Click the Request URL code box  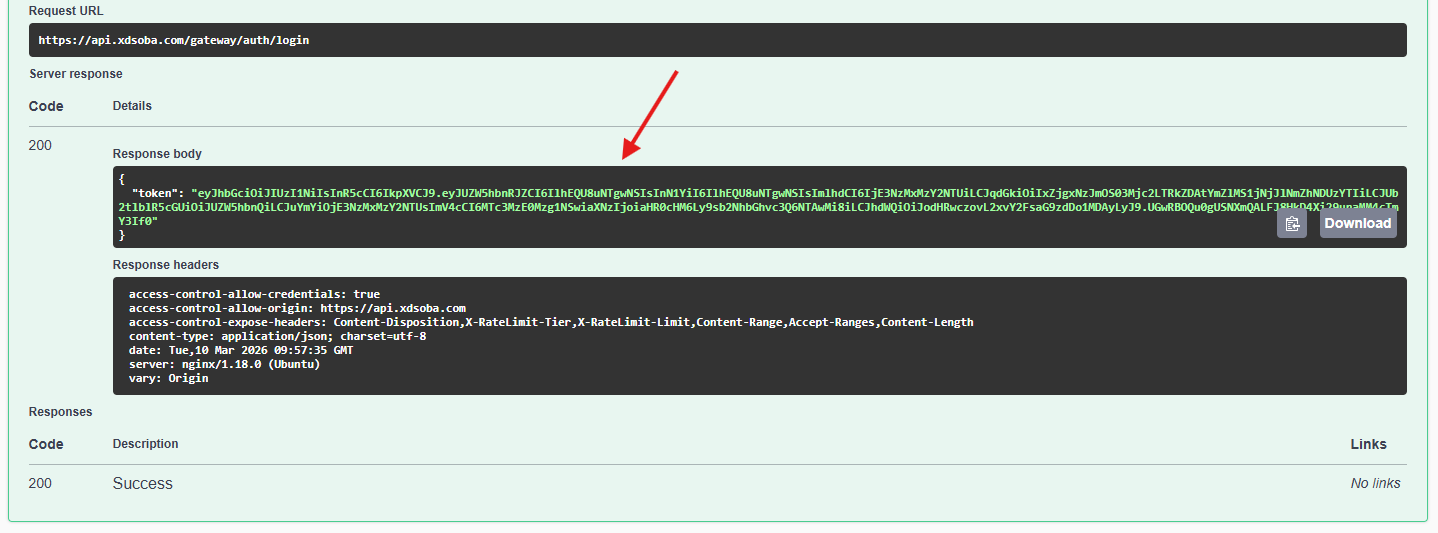click(717, 40)
